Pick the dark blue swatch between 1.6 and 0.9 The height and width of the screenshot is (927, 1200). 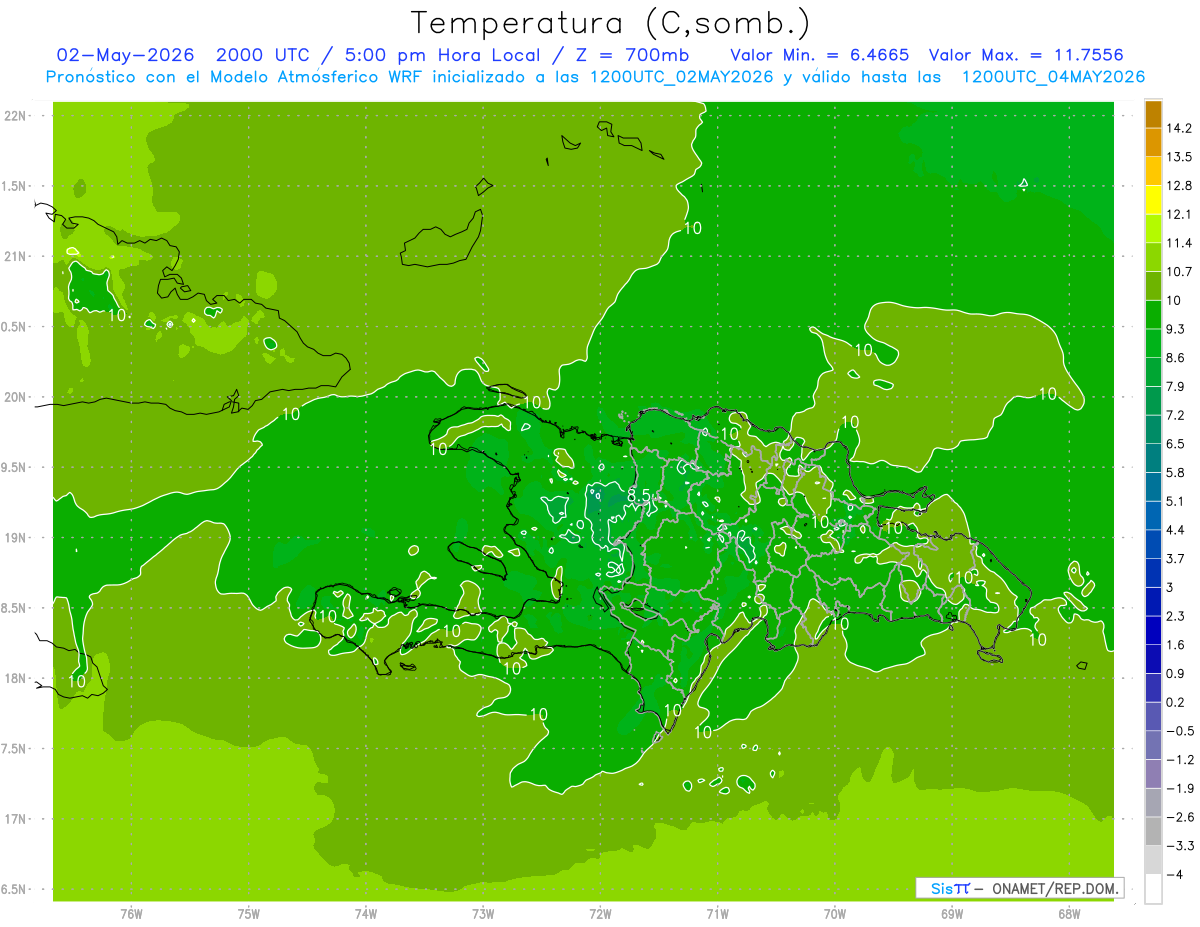pos(1153,659)
